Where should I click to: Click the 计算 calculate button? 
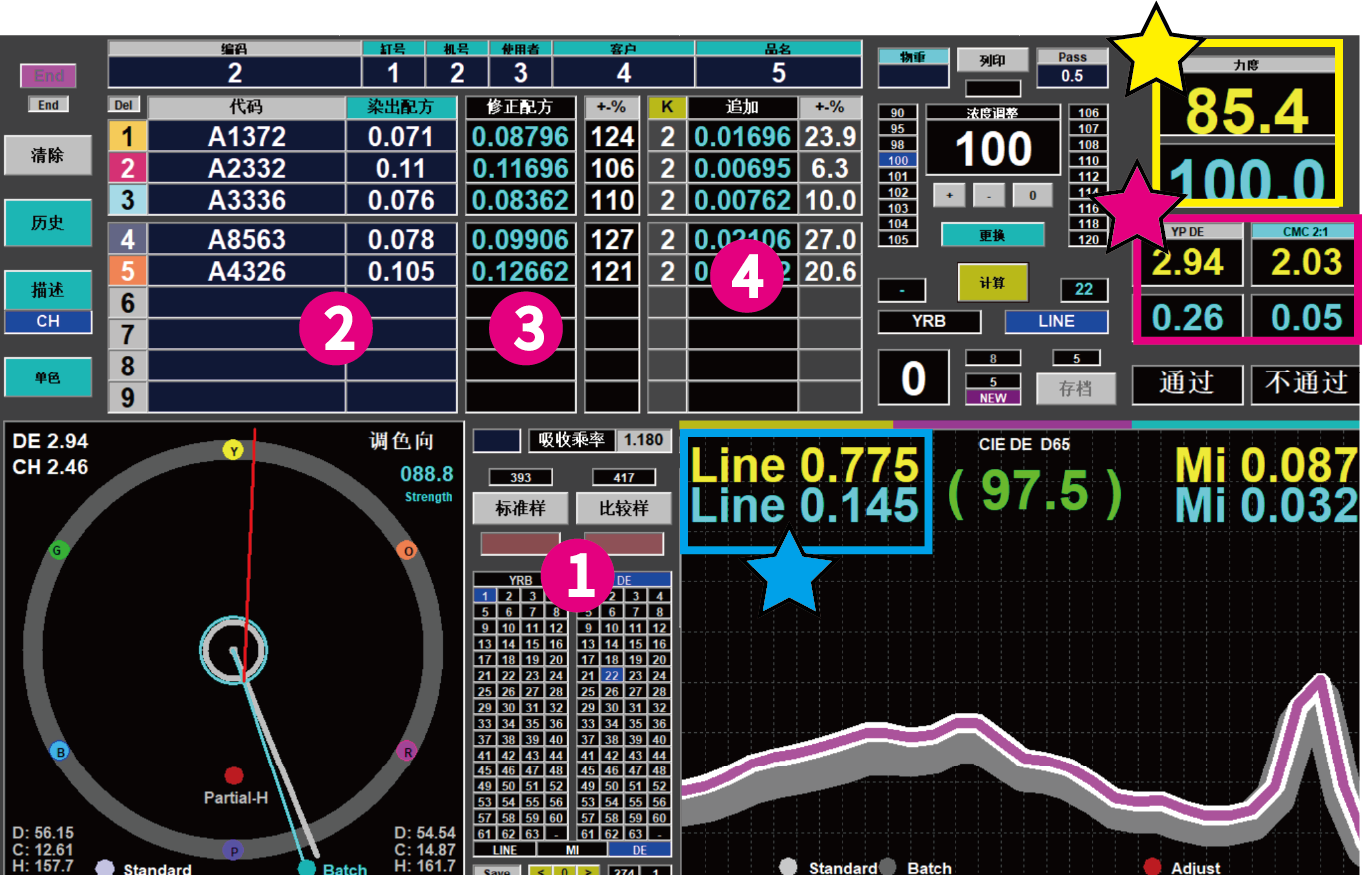[992, 283]
